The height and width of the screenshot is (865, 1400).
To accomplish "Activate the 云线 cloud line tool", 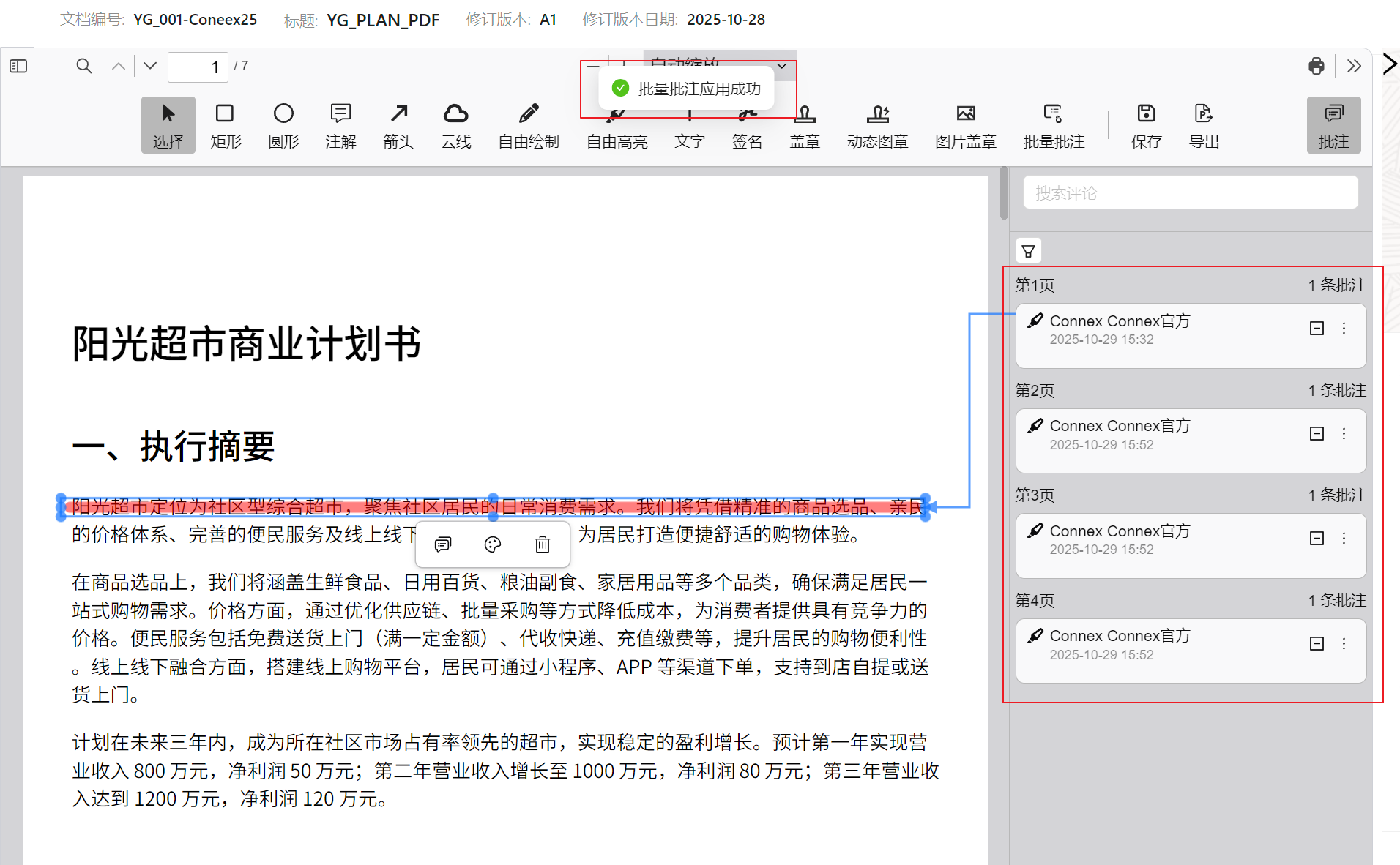I will (x=455, y=124).
